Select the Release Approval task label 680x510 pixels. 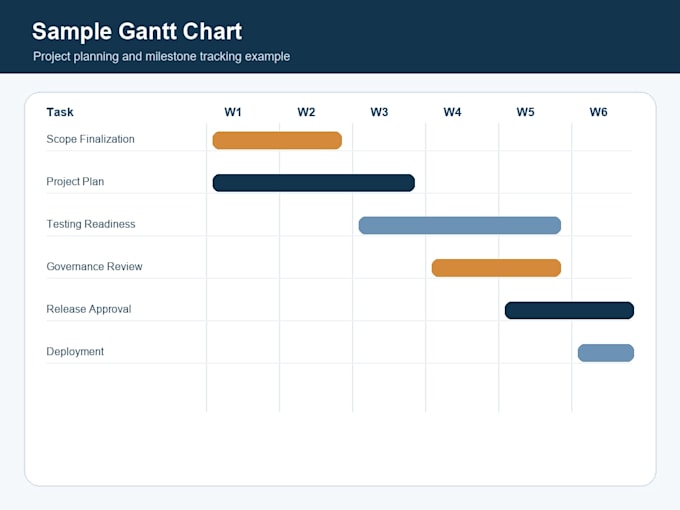point(89,309)
